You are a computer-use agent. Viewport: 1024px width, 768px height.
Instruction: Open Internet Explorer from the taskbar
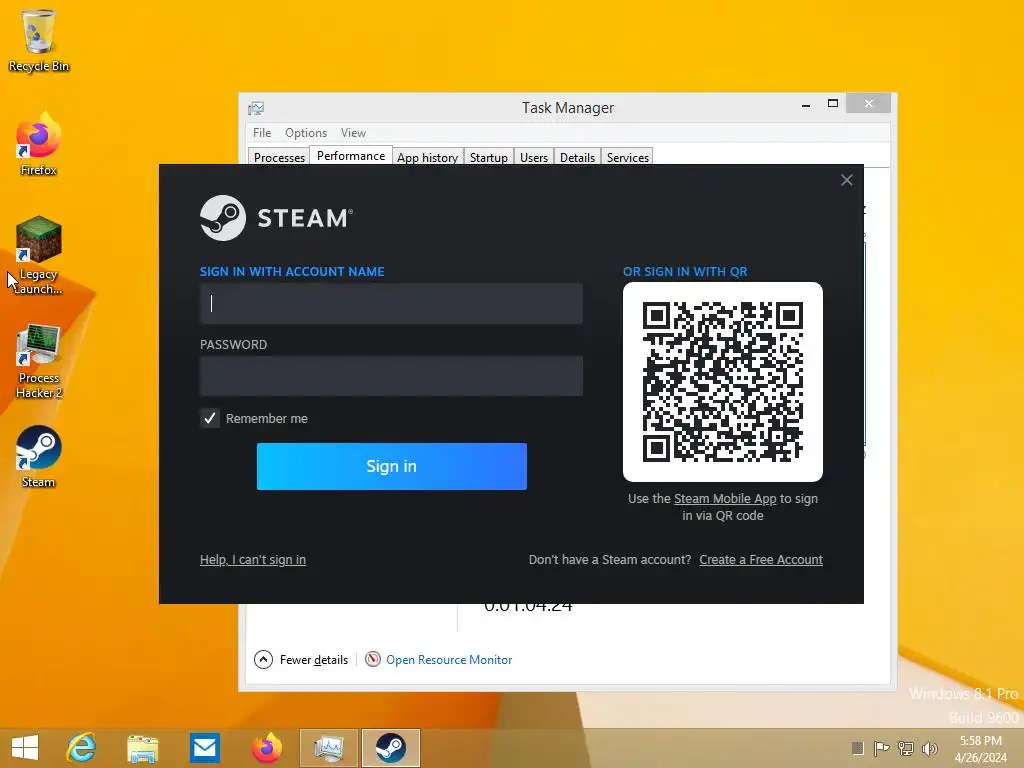point(82,748)
